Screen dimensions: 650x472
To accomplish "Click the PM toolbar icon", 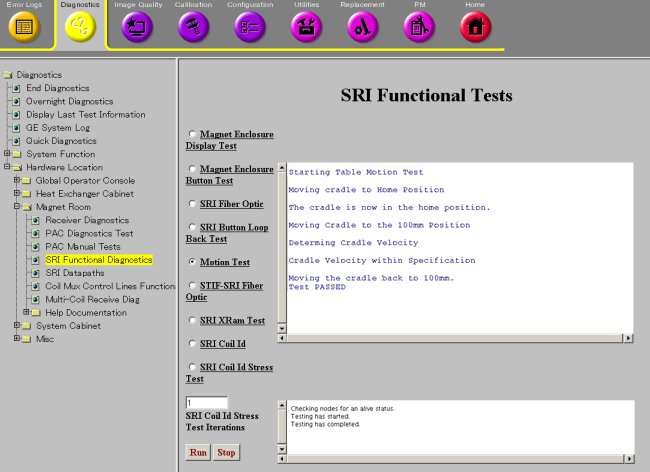I will click(419, 28).
